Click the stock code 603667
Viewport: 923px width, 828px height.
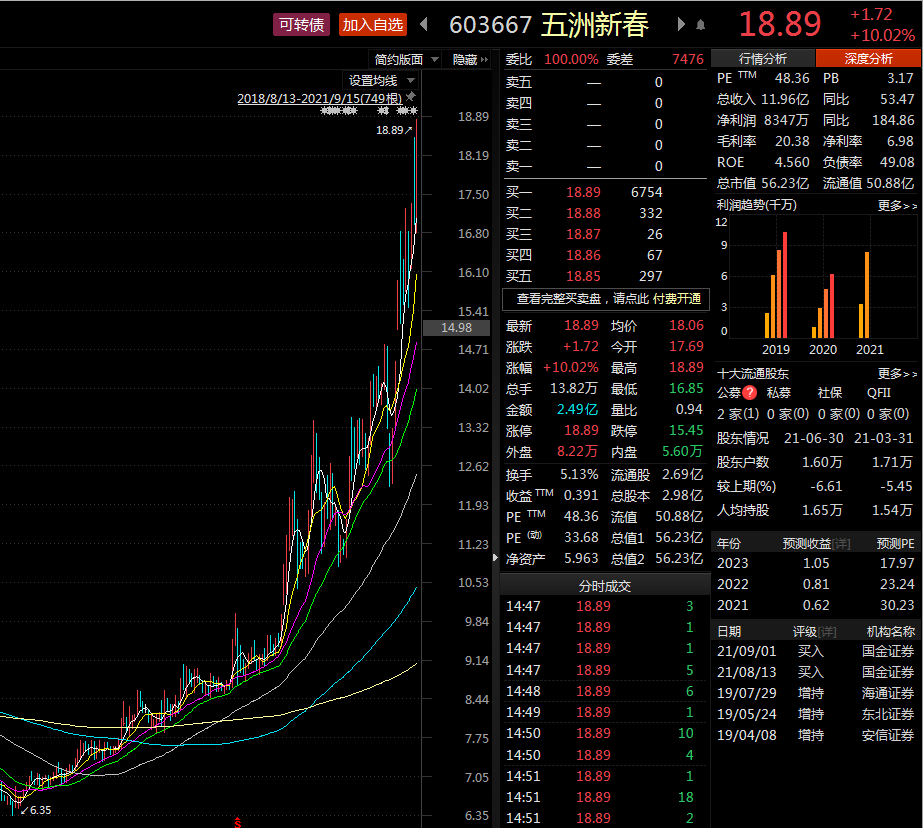(490, 25)
